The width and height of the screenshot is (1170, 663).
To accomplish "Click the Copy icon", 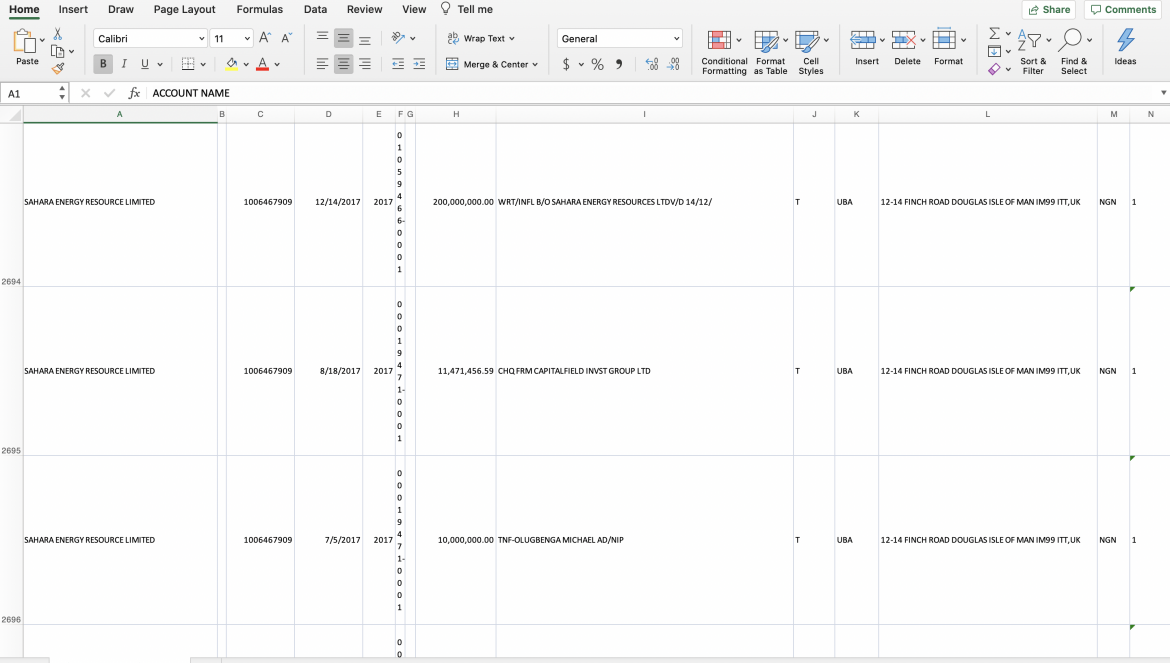I will point(57,51).
